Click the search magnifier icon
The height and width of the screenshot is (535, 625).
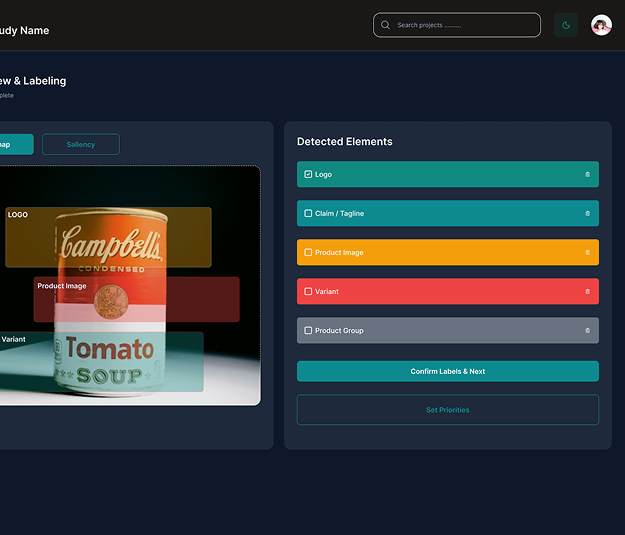[x=385, y=25]
